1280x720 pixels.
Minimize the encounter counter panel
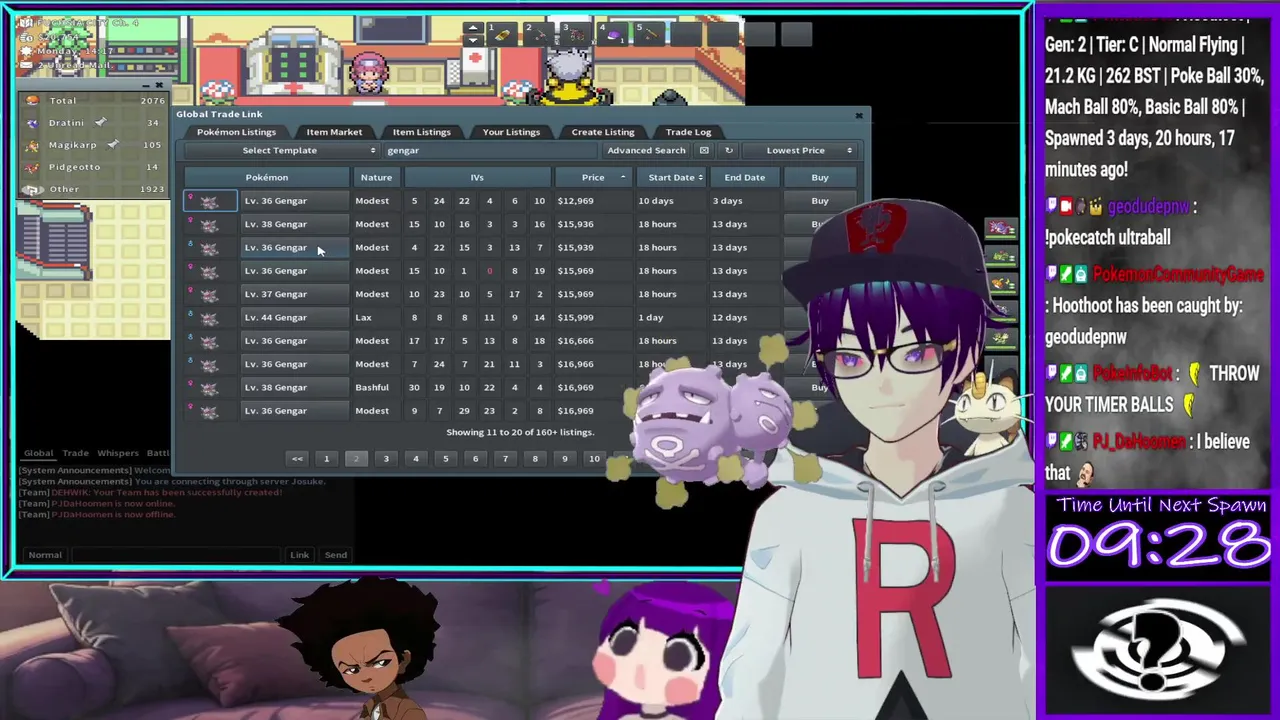[x=146, y=86]
